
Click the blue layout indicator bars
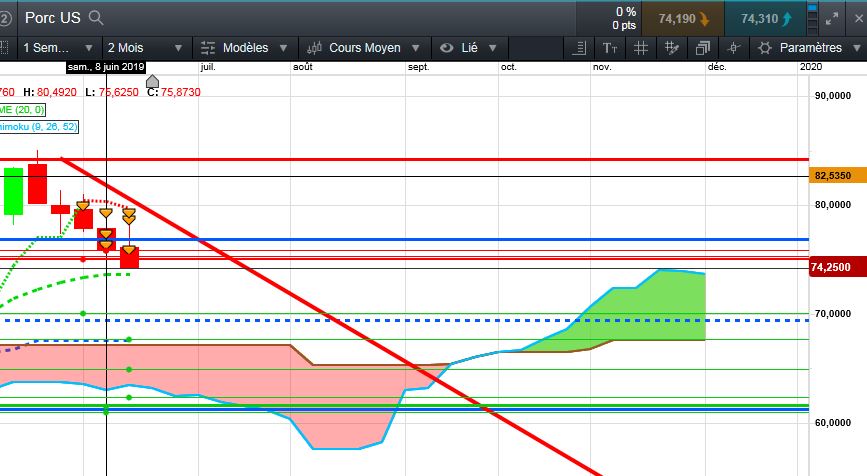(x=812, y=19)
